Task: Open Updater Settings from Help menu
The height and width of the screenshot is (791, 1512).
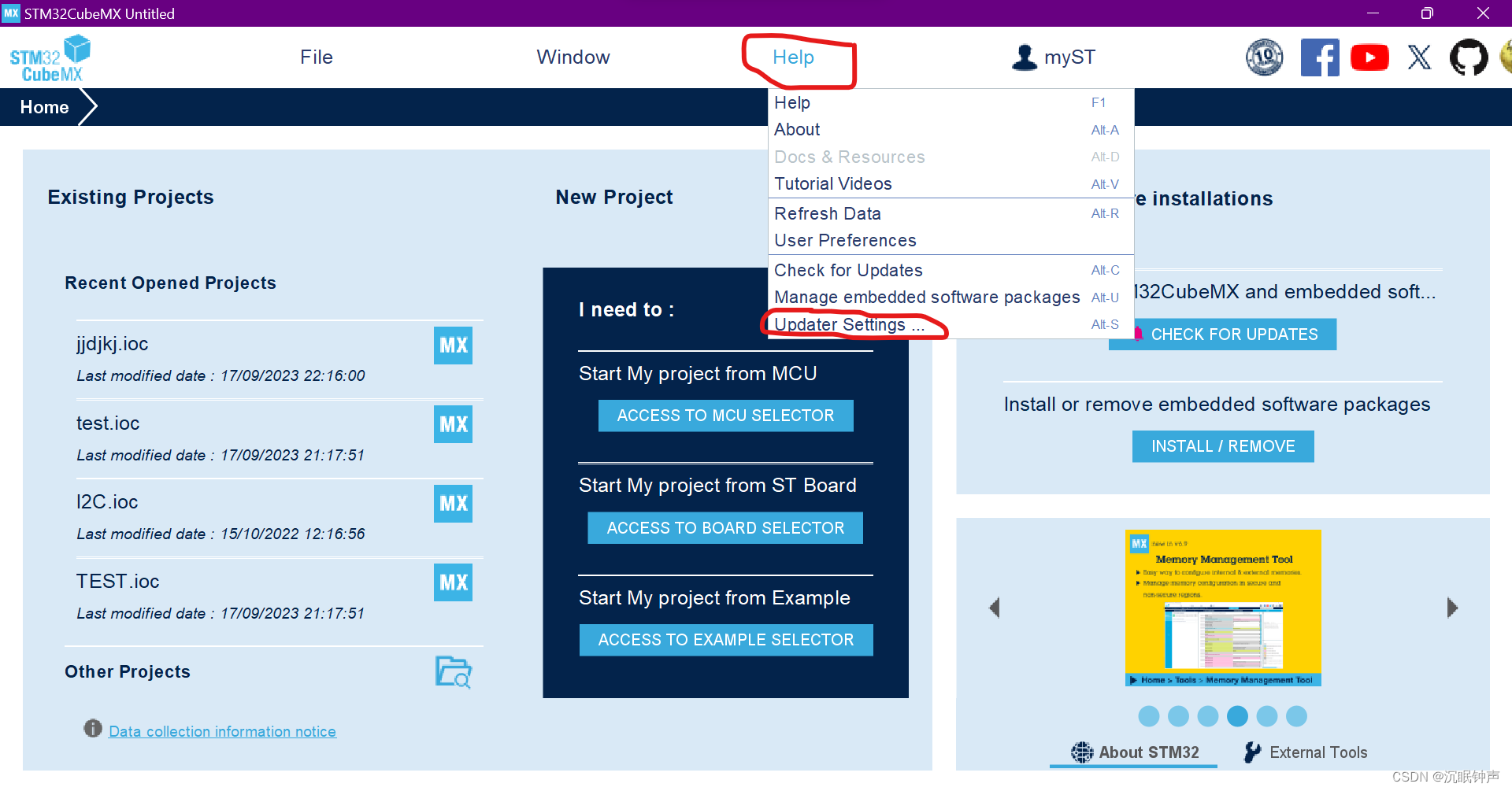Action: 951,325
